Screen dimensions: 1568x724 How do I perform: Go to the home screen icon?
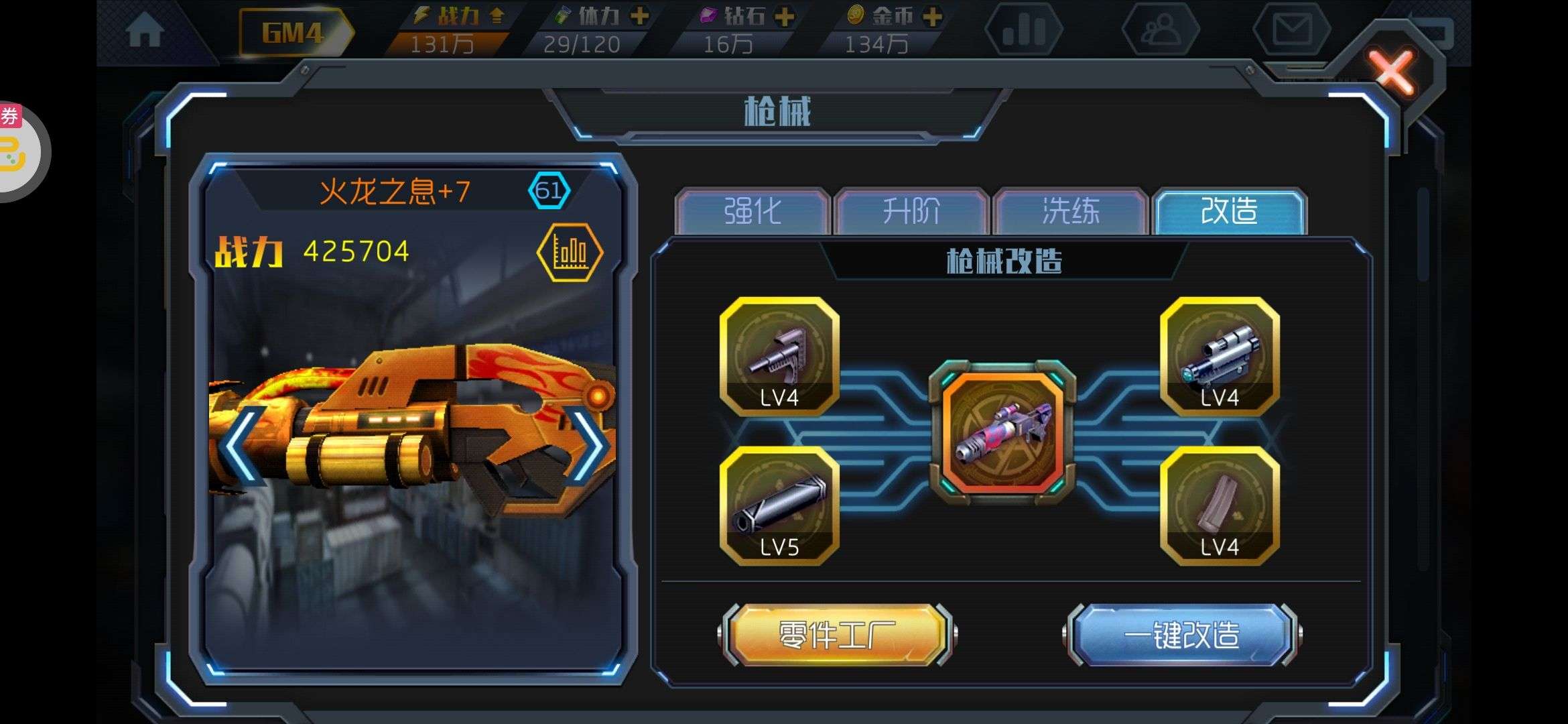click(145, 30)
